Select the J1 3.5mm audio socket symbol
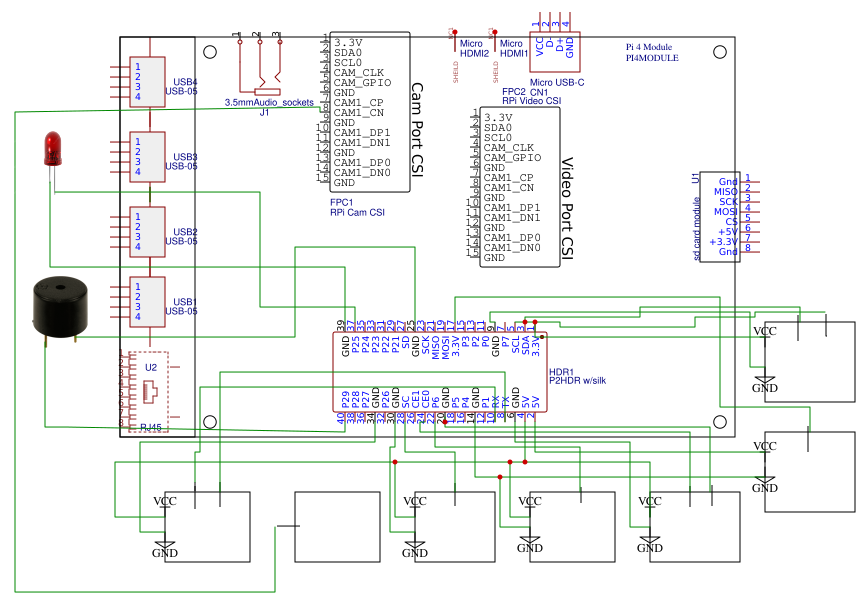 click(x=260, y=66)
